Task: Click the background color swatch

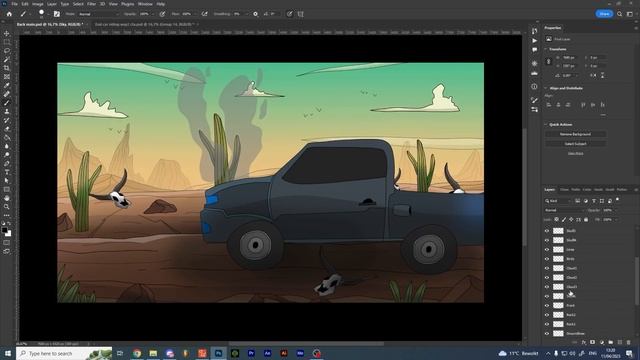Action: (8, 234)
